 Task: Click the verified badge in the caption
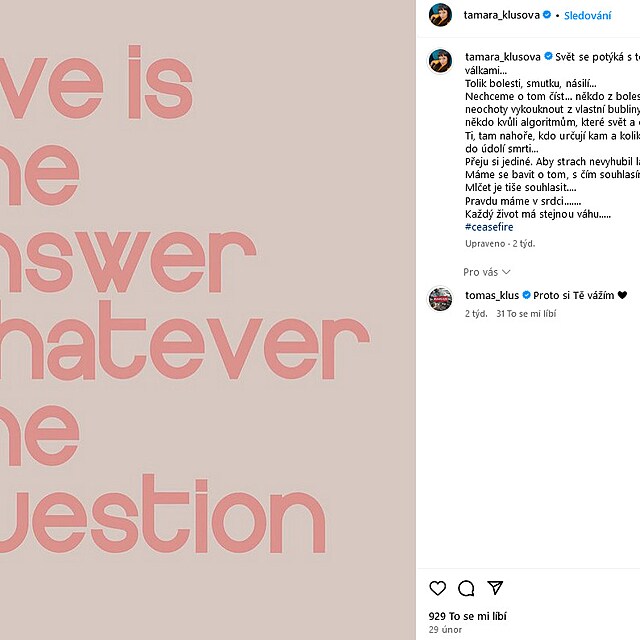[547, 56]
